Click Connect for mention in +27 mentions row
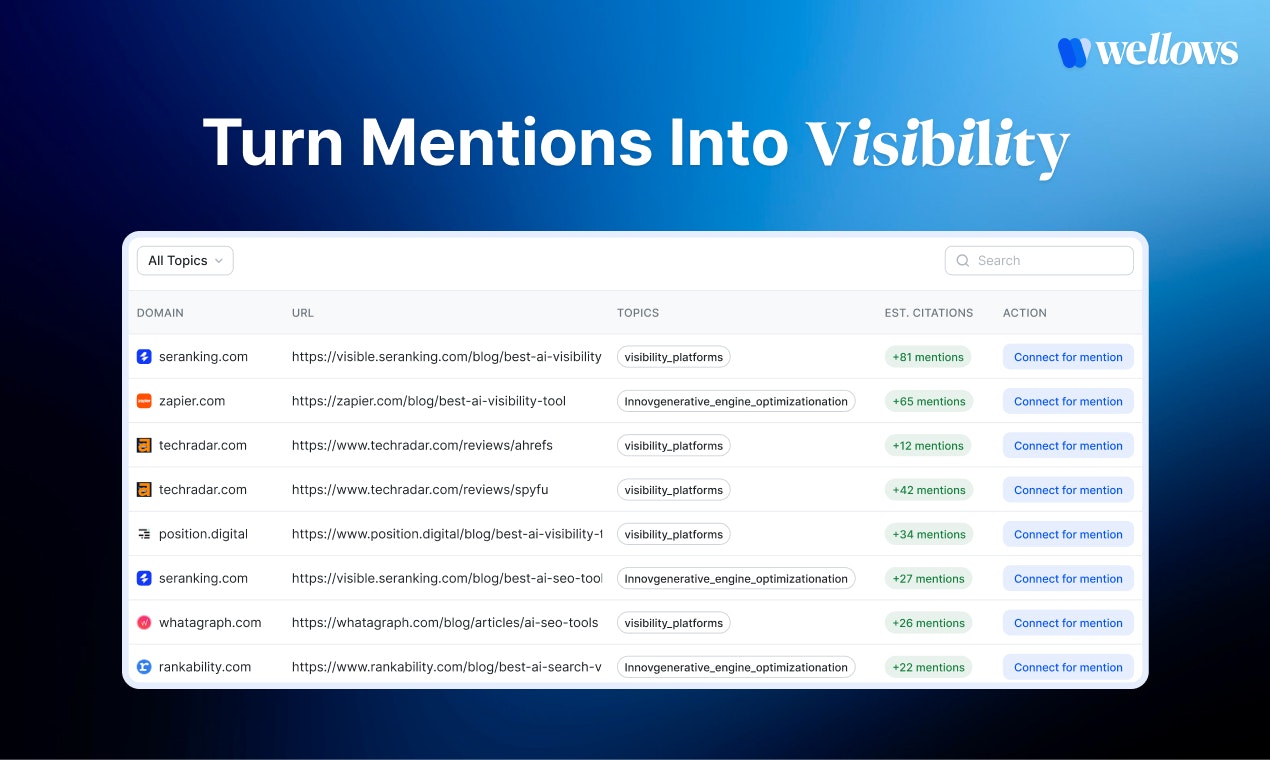 coord(1068,579)
